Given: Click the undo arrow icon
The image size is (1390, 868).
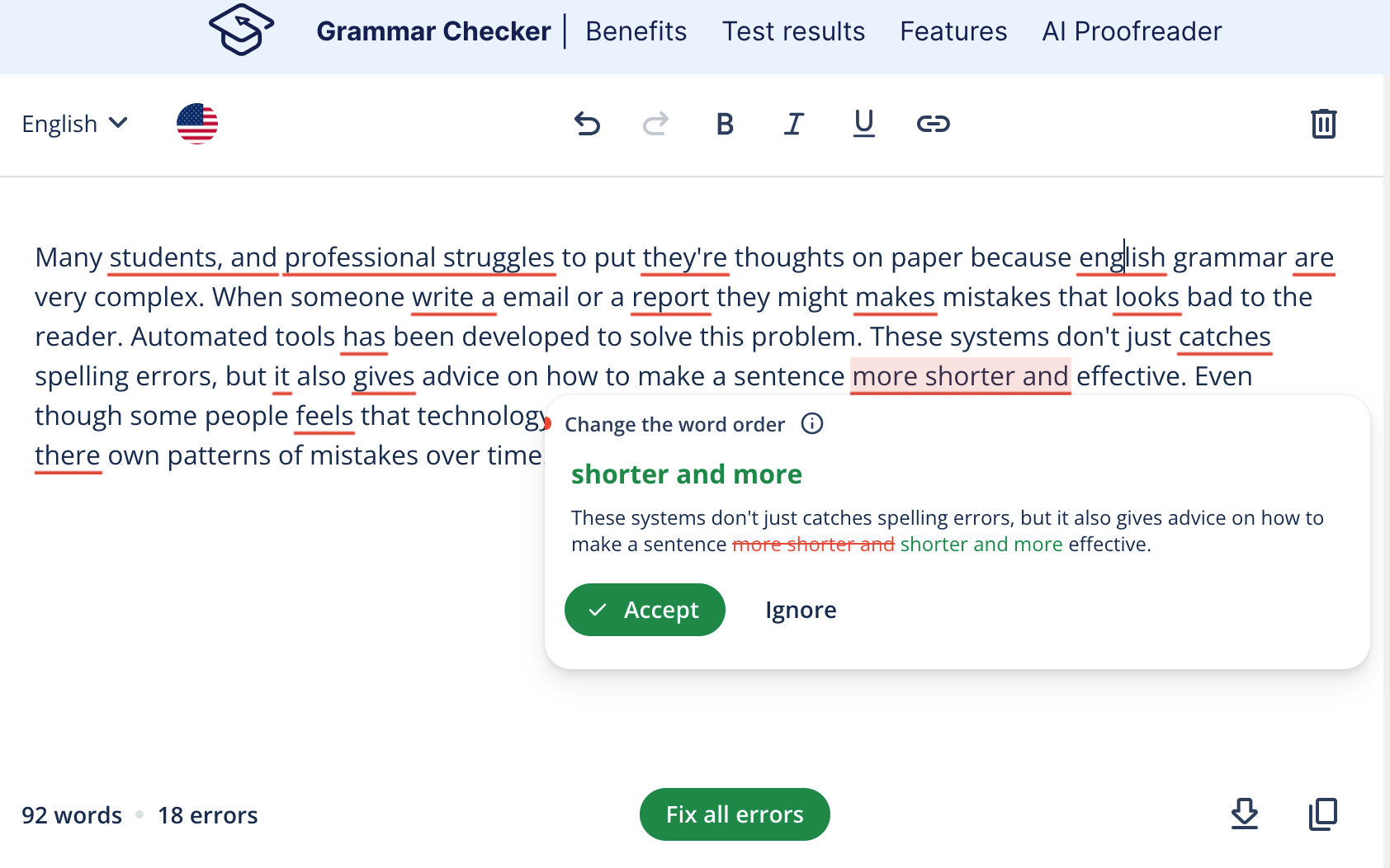Looking at the screenshot, I should tap(587, 124).
